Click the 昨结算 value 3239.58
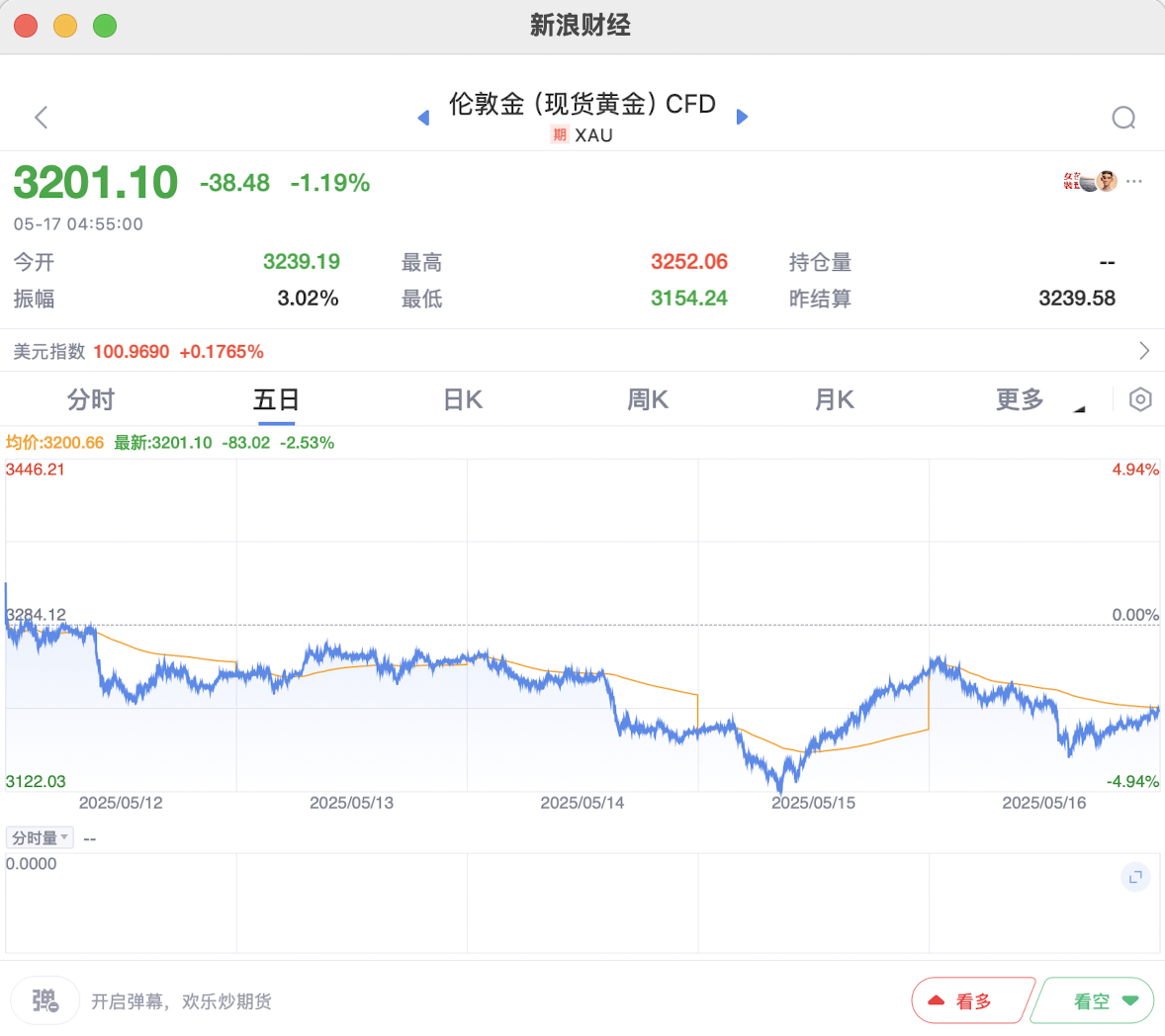The image size is (1165, 1036). (x=1077, y=299)
